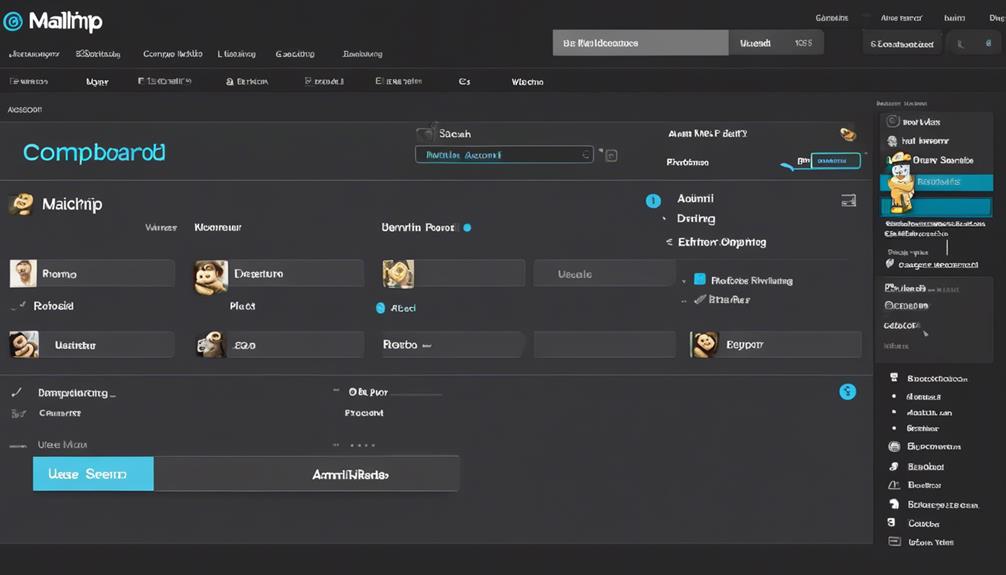Image resolution: width=1006 pixels, height=575 pixels.
Task: Click into the blue-outlined search field
Action: [504, 155]
